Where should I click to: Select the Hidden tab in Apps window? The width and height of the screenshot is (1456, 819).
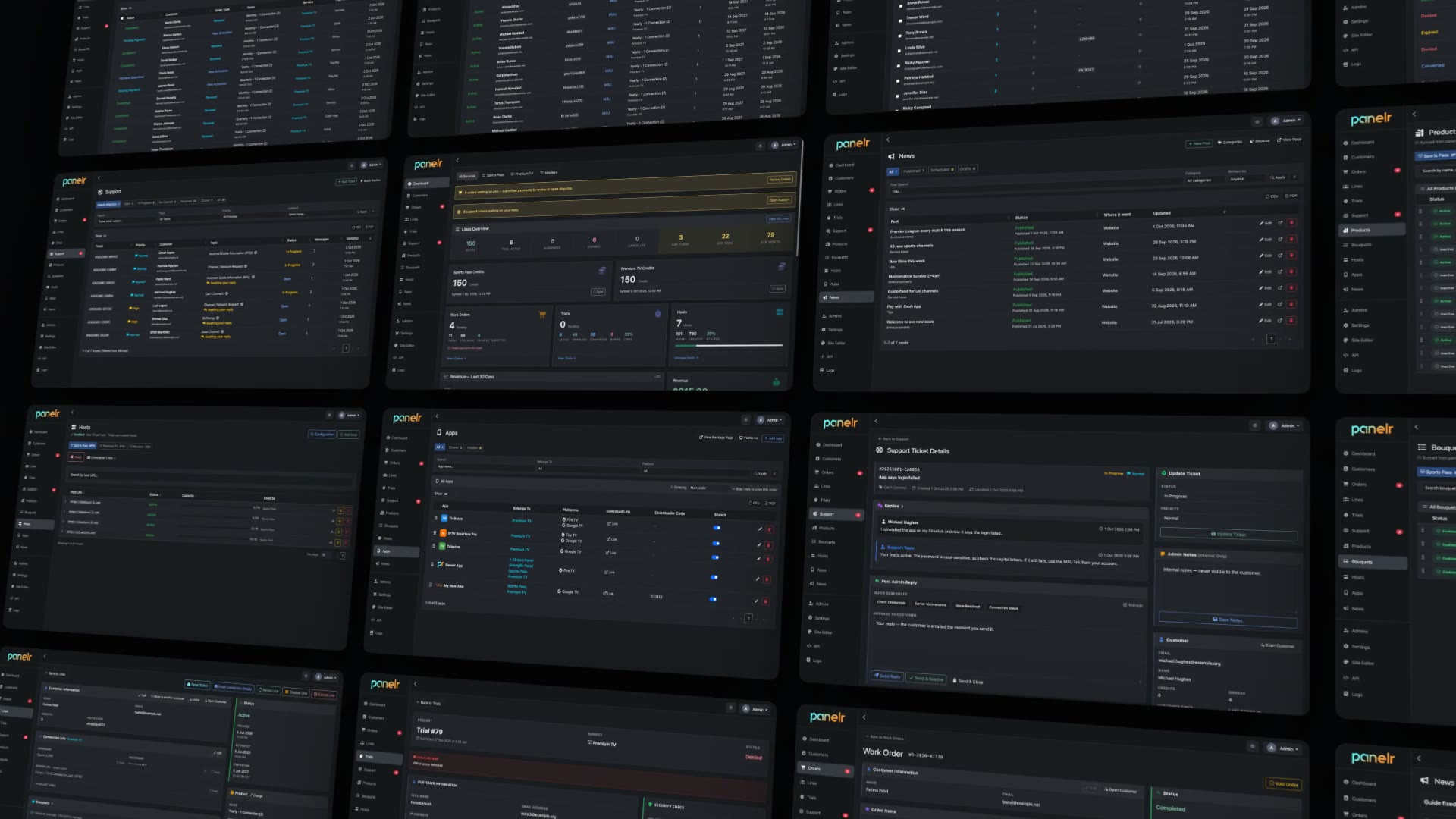(x=474, y=447)
